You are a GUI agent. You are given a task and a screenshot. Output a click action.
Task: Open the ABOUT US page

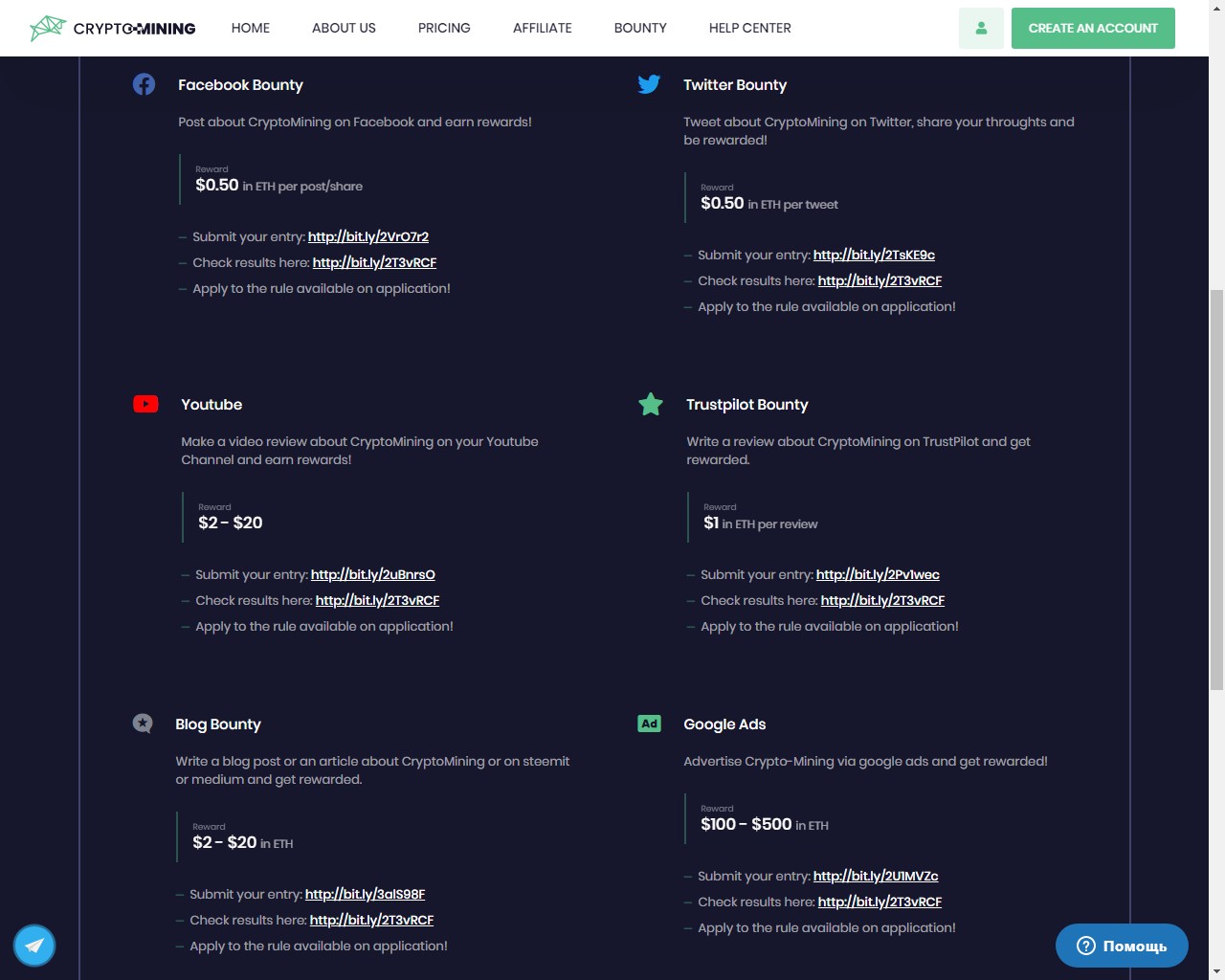point(344,28)
